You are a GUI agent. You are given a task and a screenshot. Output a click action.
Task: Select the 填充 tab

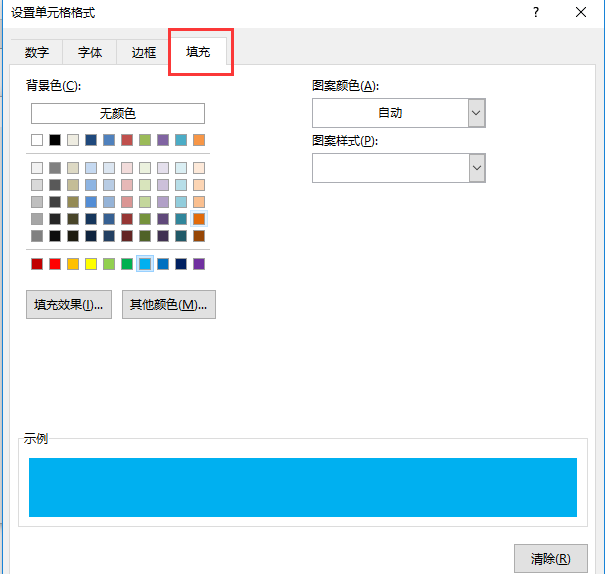(x=198, y=52)
